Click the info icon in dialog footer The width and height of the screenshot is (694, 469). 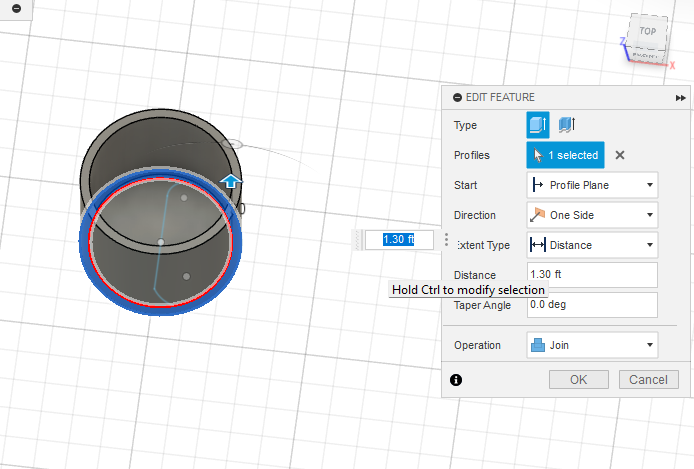(456, 380)
